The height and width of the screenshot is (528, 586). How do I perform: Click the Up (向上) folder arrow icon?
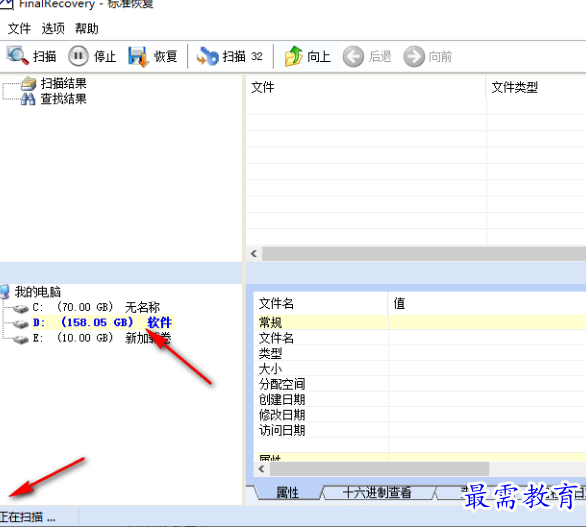[x=293, y=56]
